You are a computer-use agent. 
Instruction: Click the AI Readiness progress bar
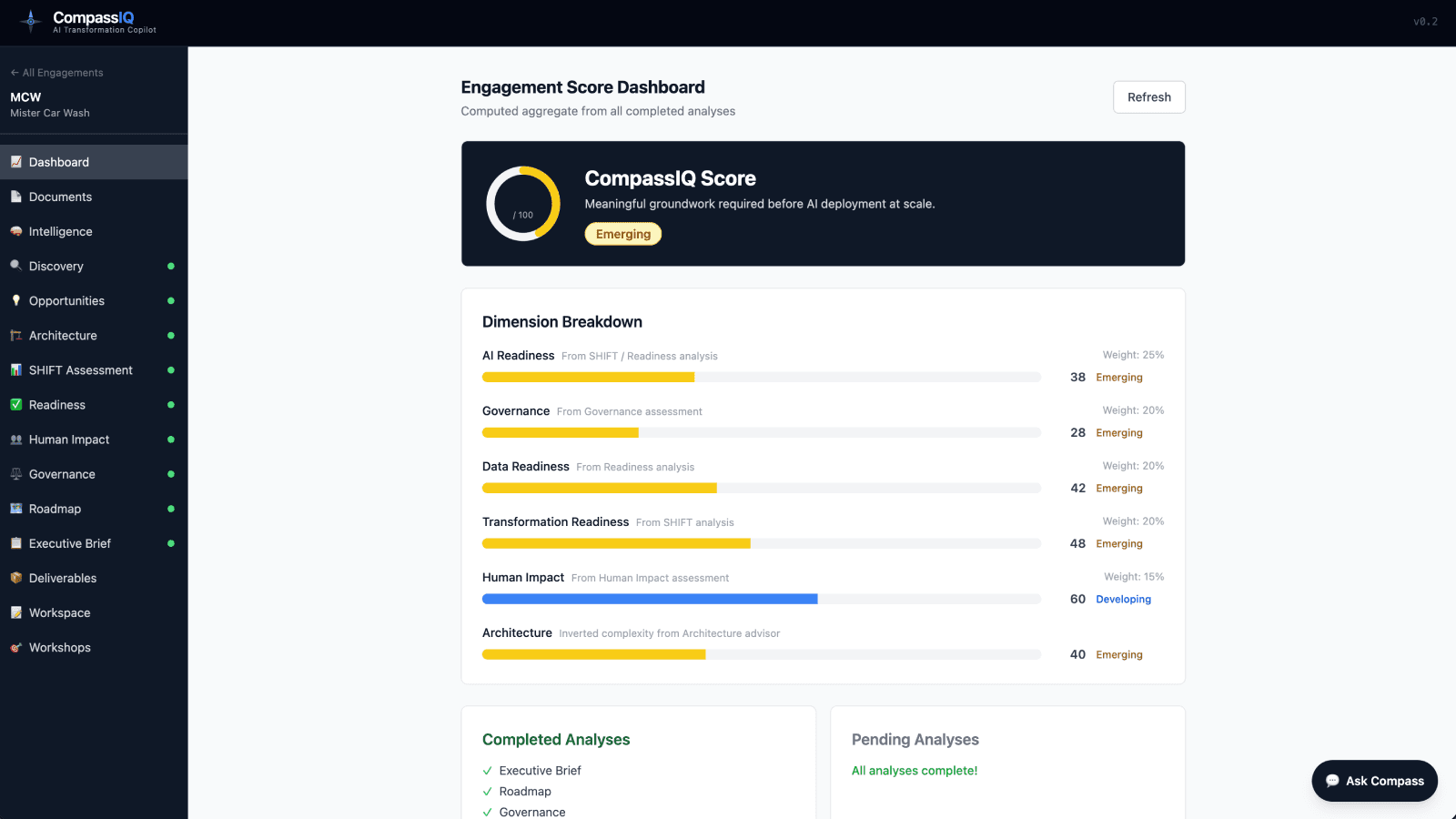click(x=762, y=377)
